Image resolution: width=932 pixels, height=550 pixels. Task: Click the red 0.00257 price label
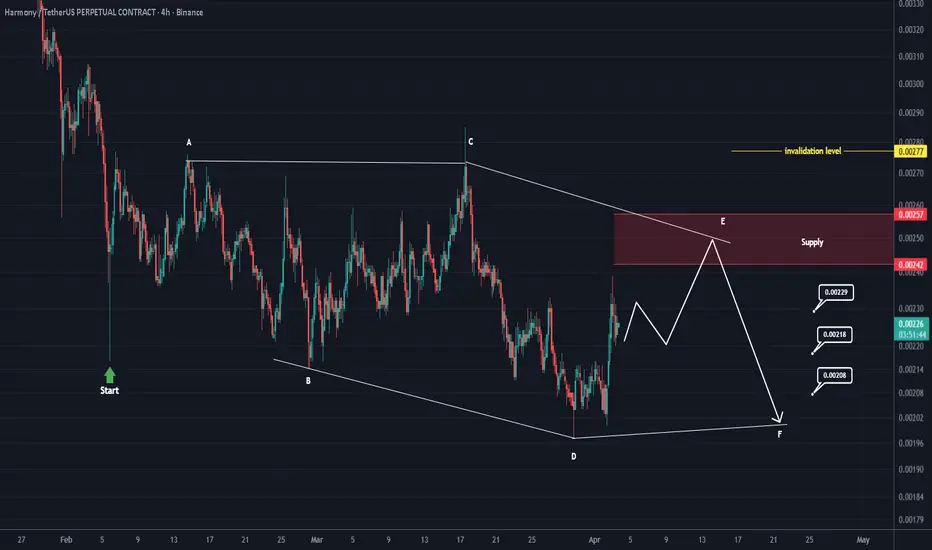tap(911, 214)
